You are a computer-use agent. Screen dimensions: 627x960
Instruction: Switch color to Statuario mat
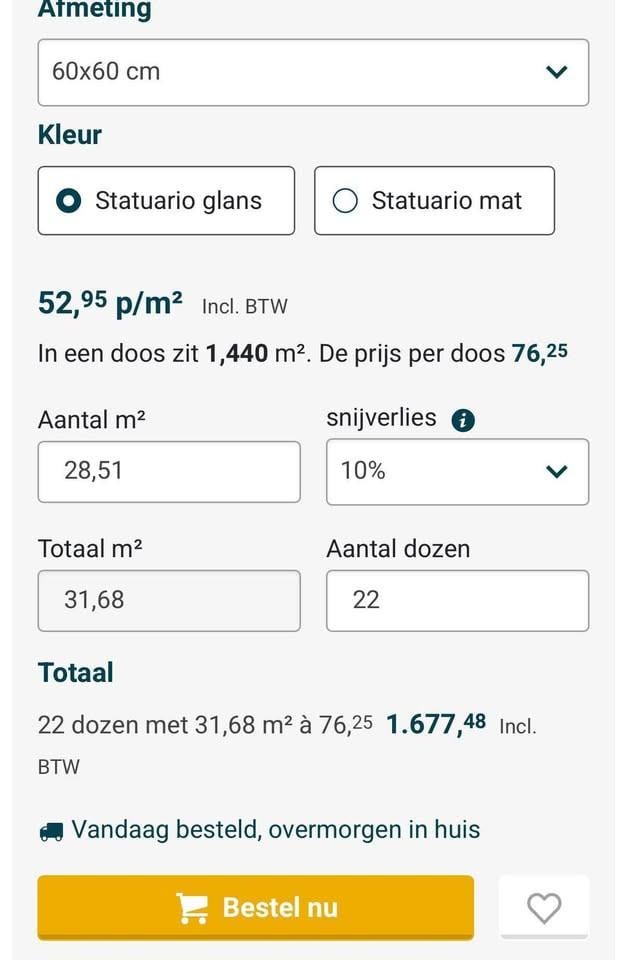point(434,200)
